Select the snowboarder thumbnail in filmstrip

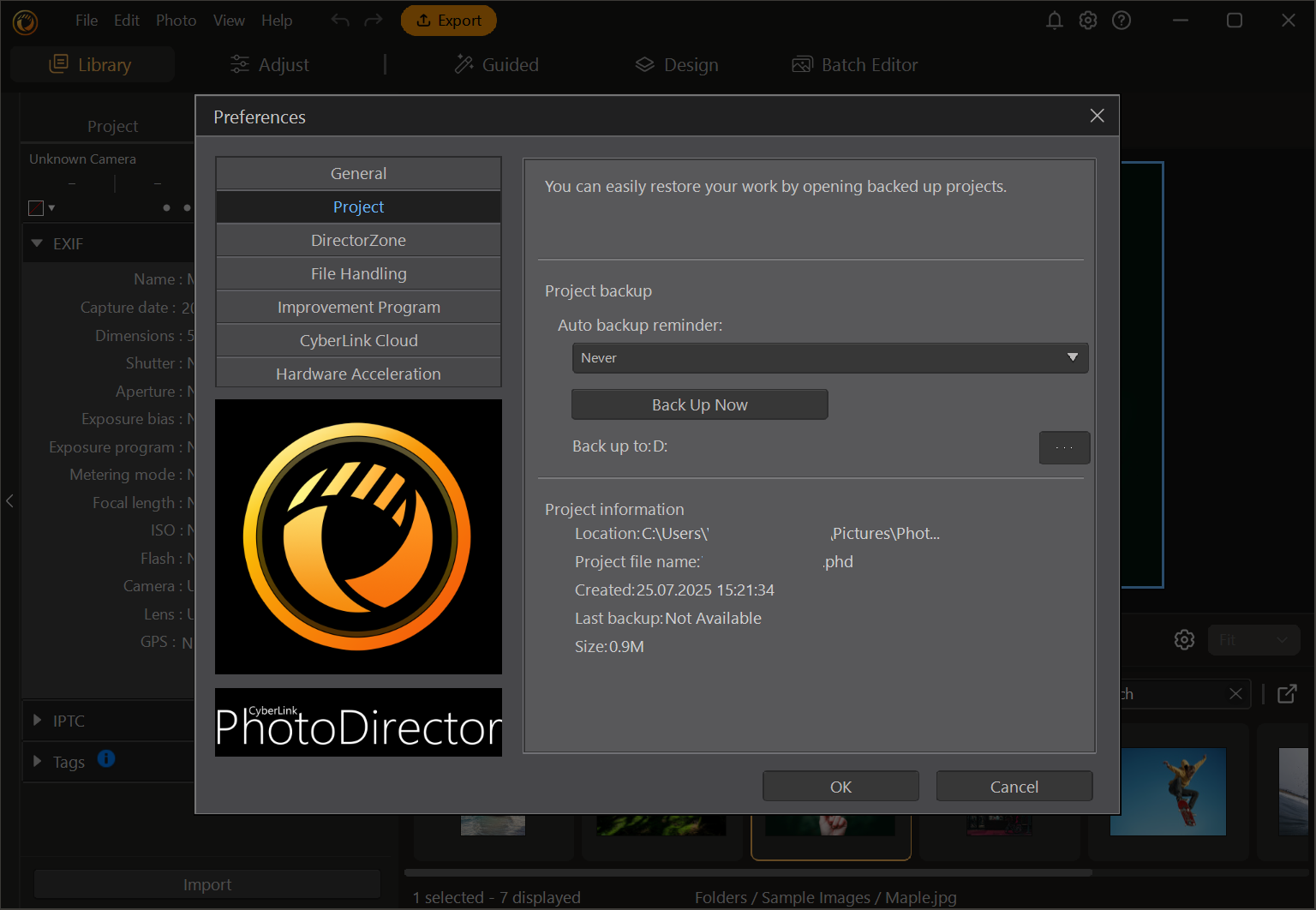tap(1168, 792)
